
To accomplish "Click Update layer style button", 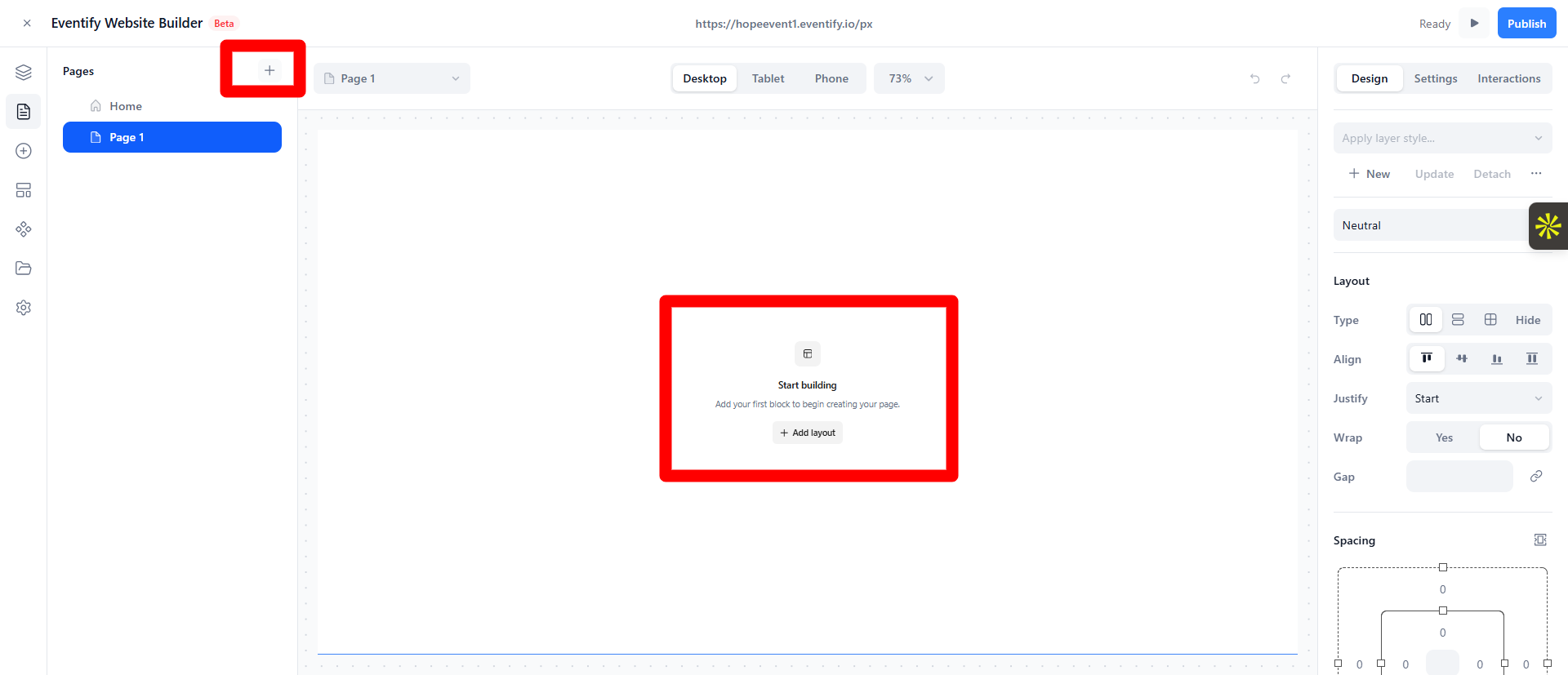I will tap(1435, 174).
